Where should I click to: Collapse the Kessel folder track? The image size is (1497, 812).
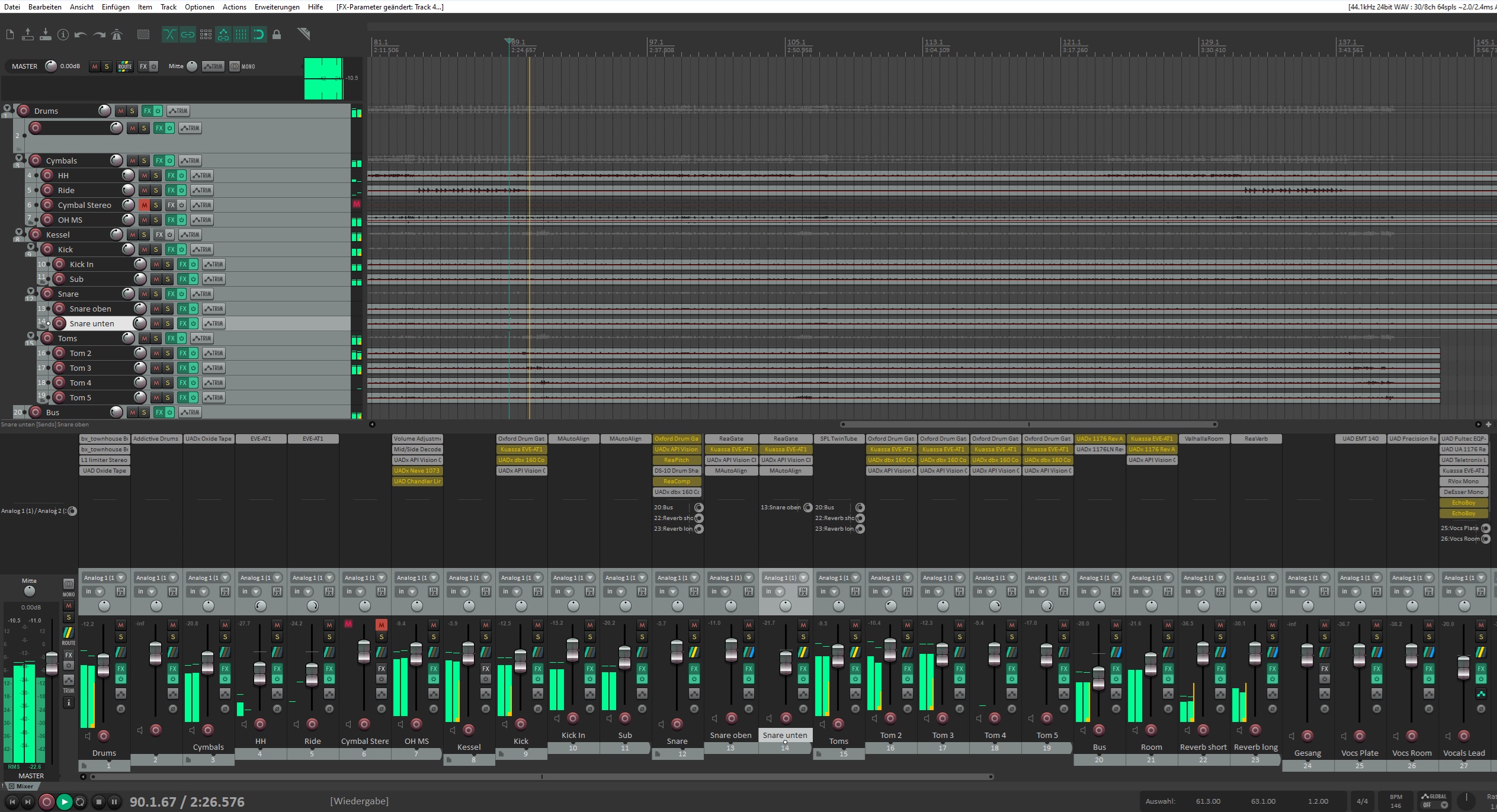point(18,232)
